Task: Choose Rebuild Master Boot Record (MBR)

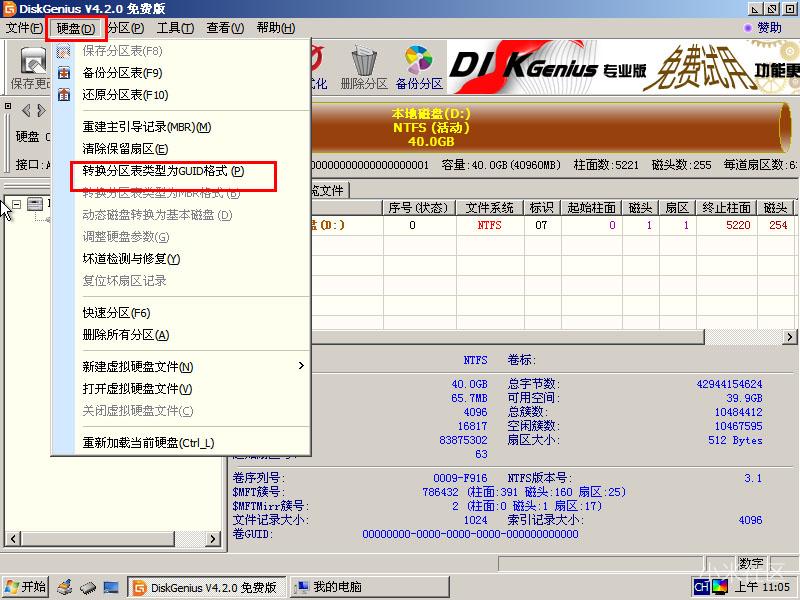Action: (146, 127)
